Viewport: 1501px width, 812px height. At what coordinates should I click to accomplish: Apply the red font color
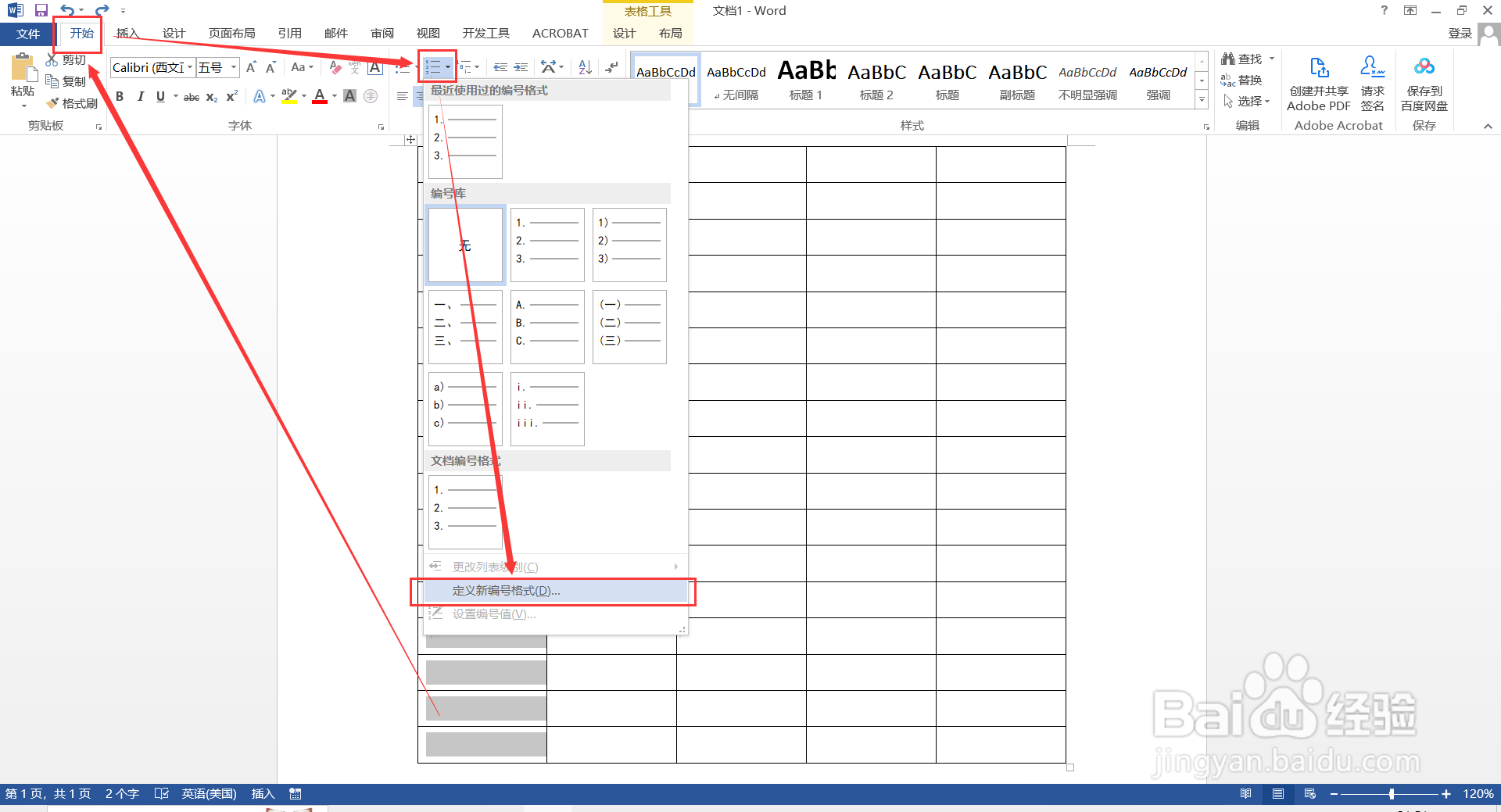coord(320,96)
